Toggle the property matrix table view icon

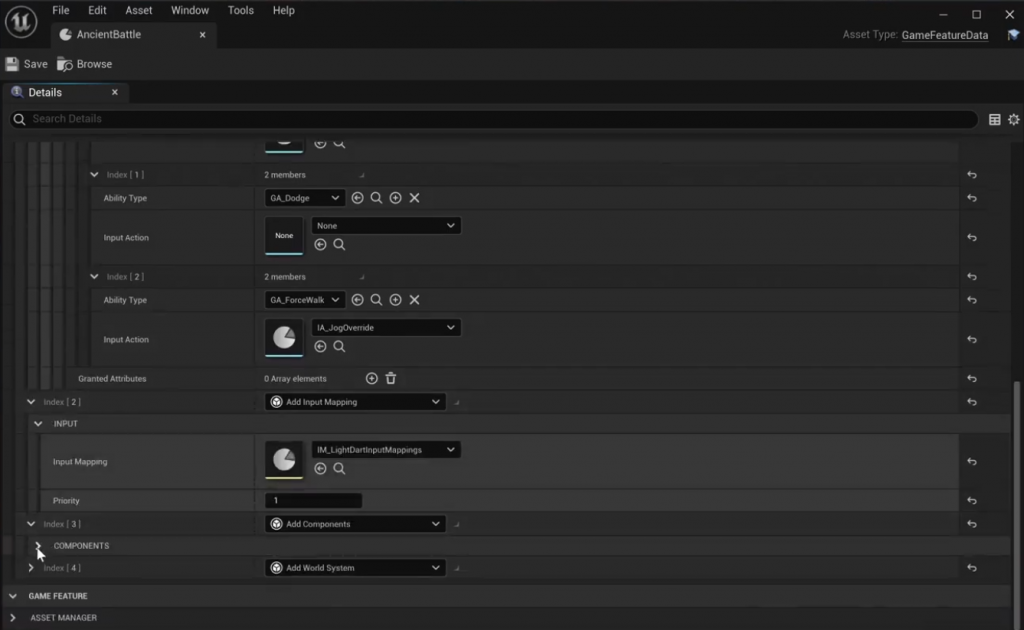pos(994,119)
